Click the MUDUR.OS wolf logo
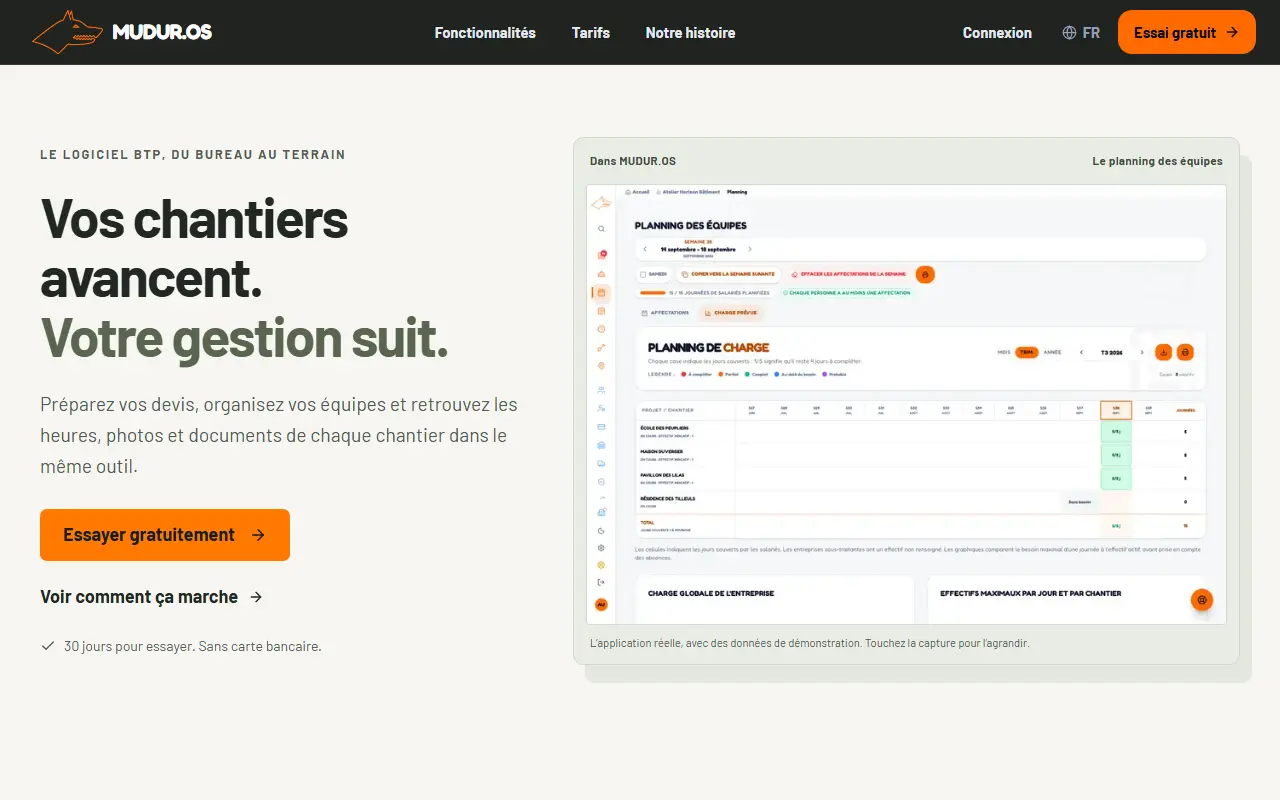Viewport: 1280px width, 800px height. pyautogui.click(x=122, y=32)
